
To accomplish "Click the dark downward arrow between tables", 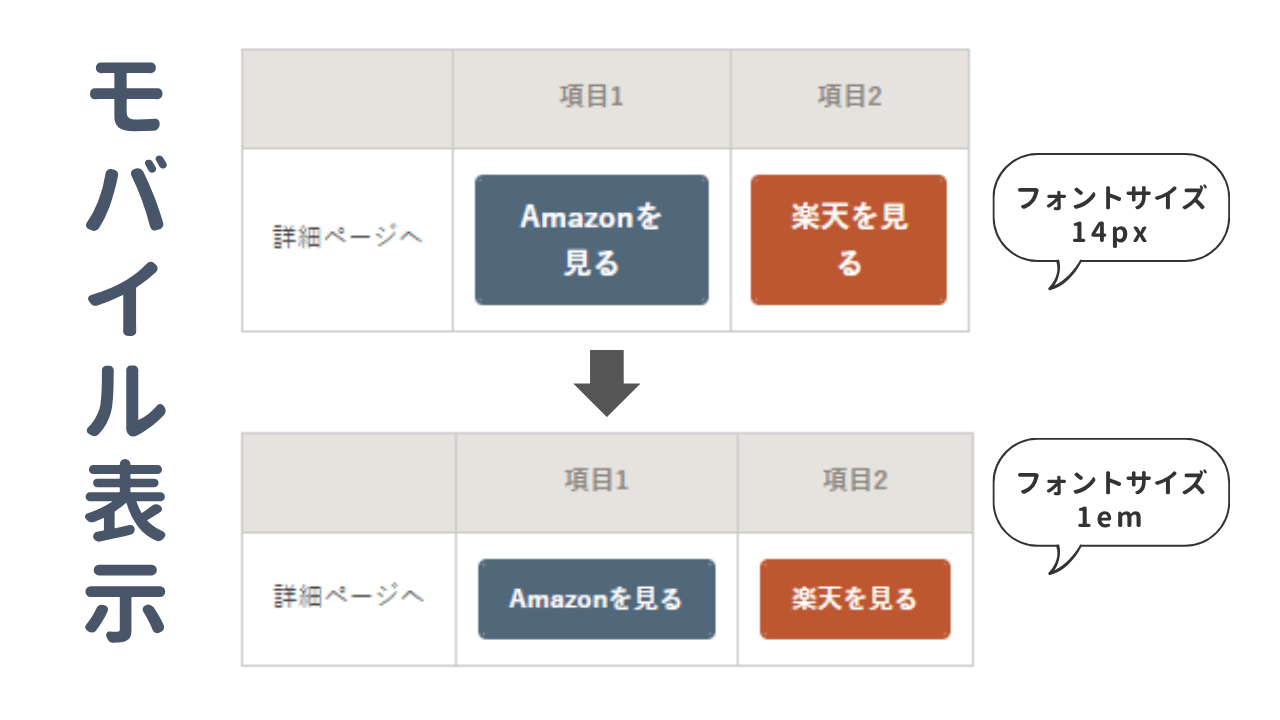I will pos(607,383).
